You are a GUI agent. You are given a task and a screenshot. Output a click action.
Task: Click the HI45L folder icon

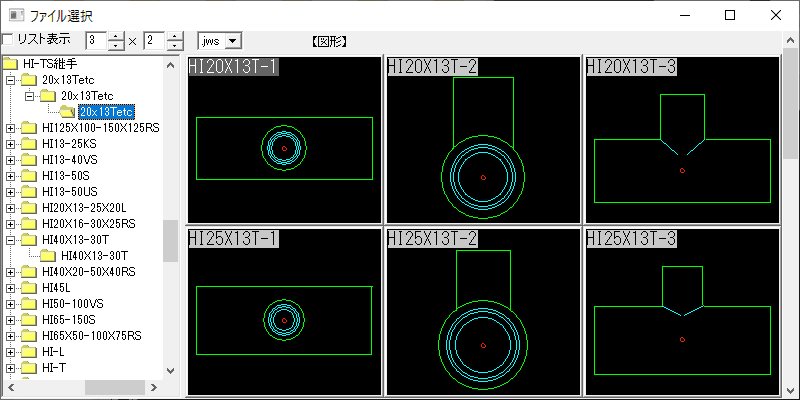click(30, 288)
